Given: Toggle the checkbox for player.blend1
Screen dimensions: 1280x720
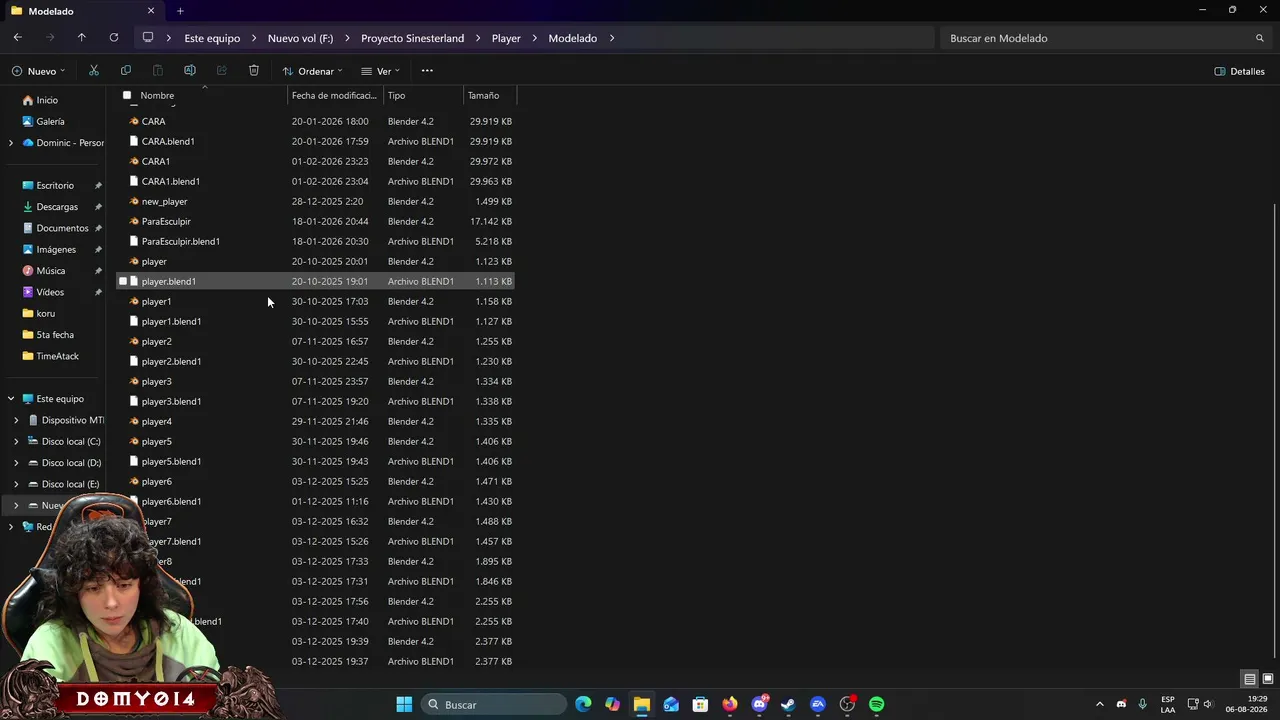Looking at the screenshot, I should 123,281.
